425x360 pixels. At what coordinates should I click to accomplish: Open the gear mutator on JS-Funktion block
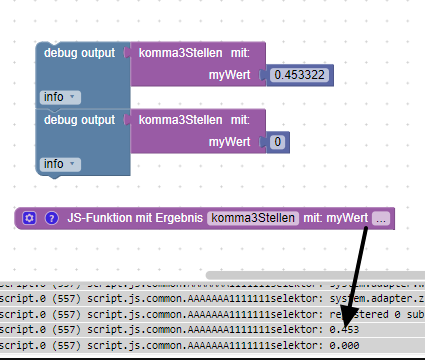click(x=29, y=218)
